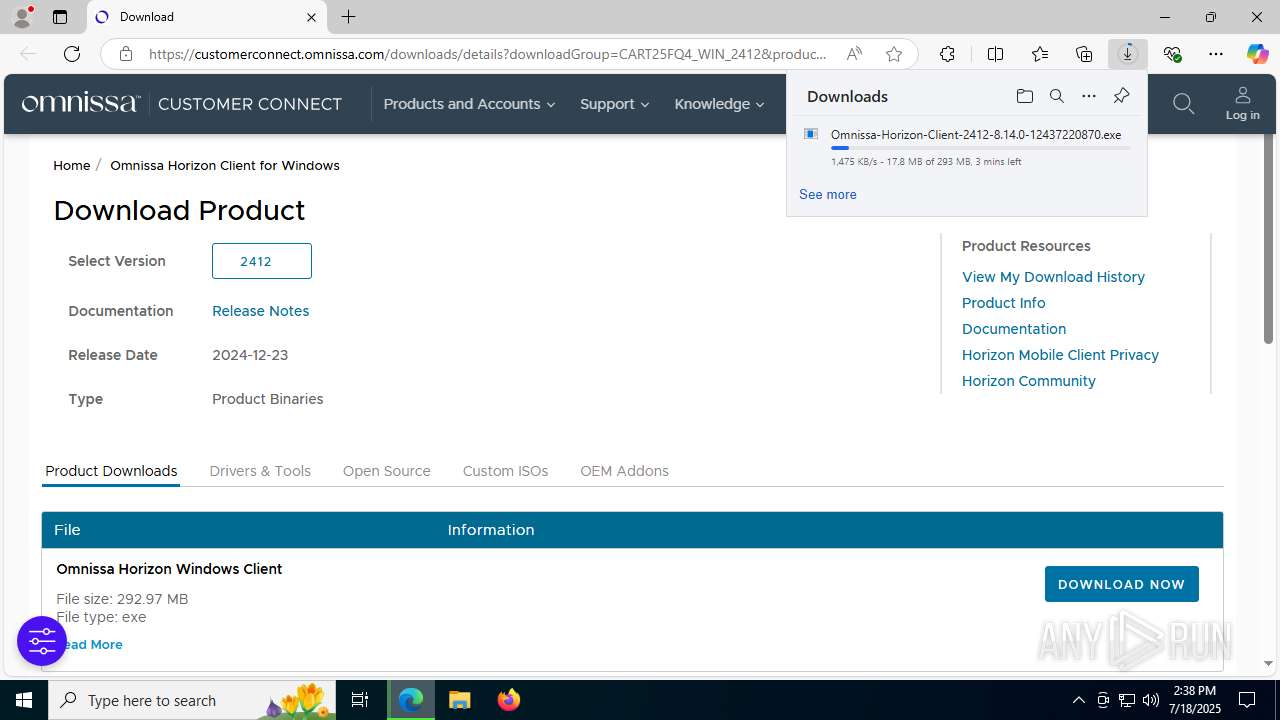Open Task View on taskbar
1280x720 pixels.
360,700
